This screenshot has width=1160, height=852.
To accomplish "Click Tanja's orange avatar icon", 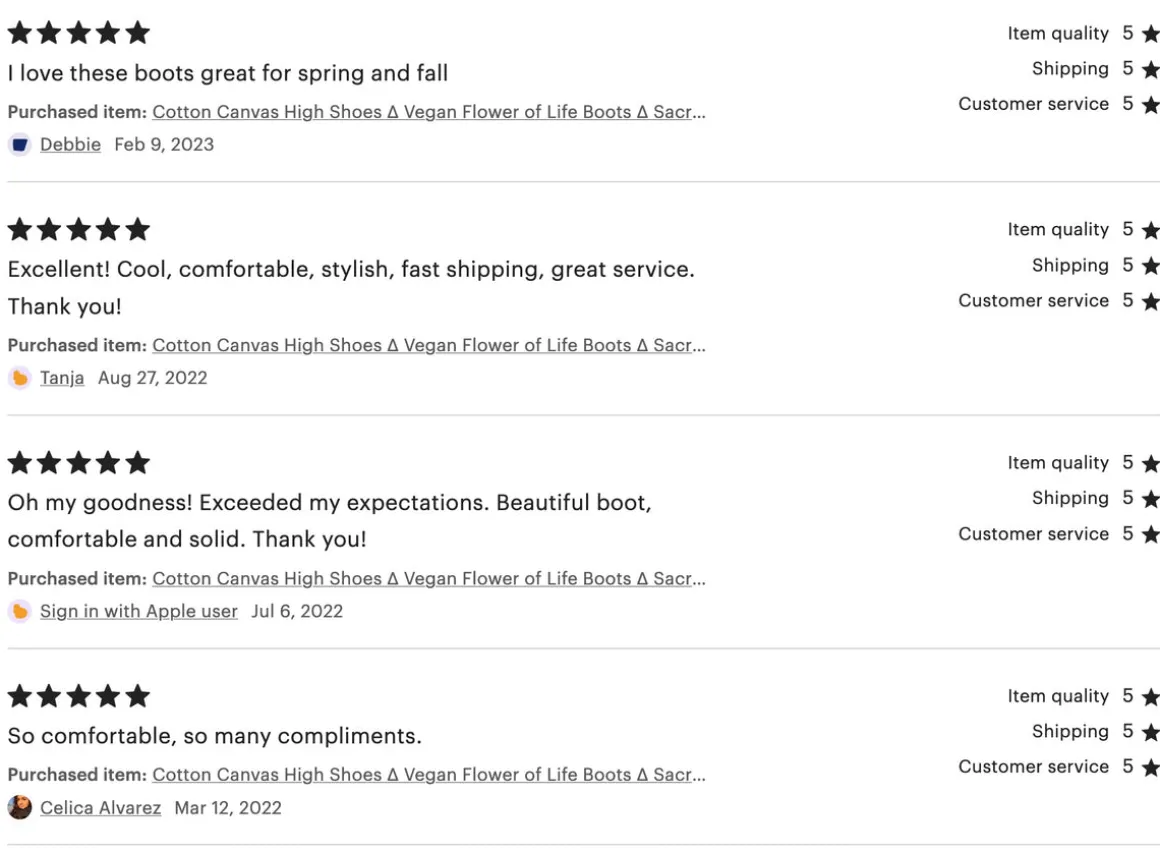I will point(19,378).
